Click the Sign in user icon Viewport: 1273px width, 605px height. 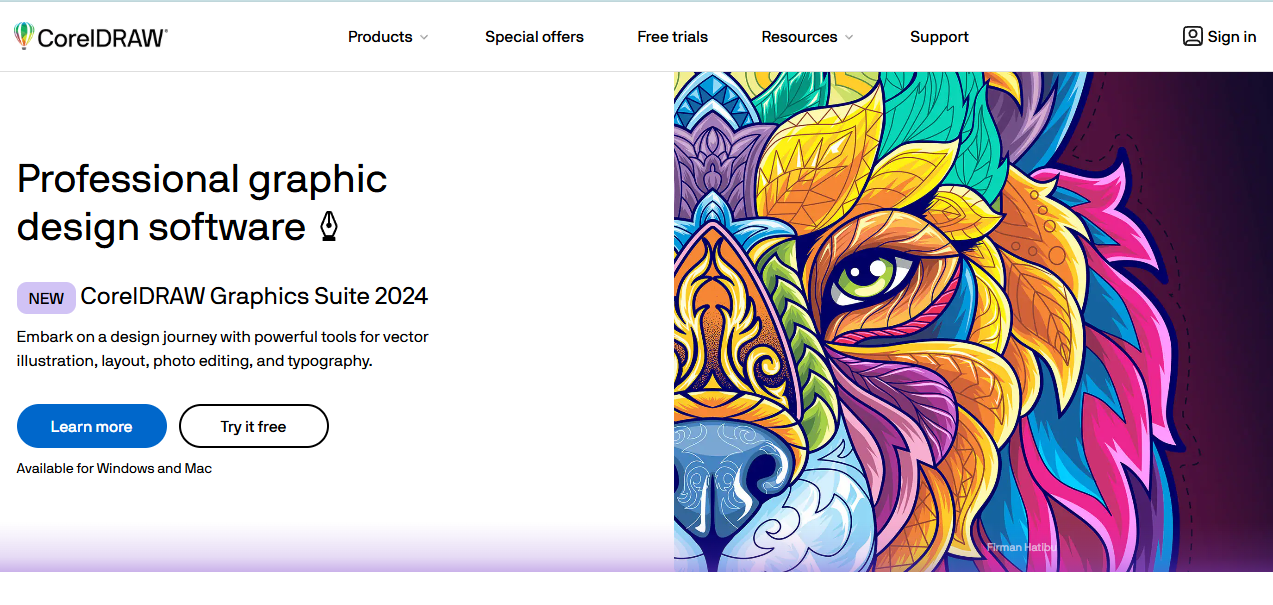pyautogui.click(x=1192, y=36)
